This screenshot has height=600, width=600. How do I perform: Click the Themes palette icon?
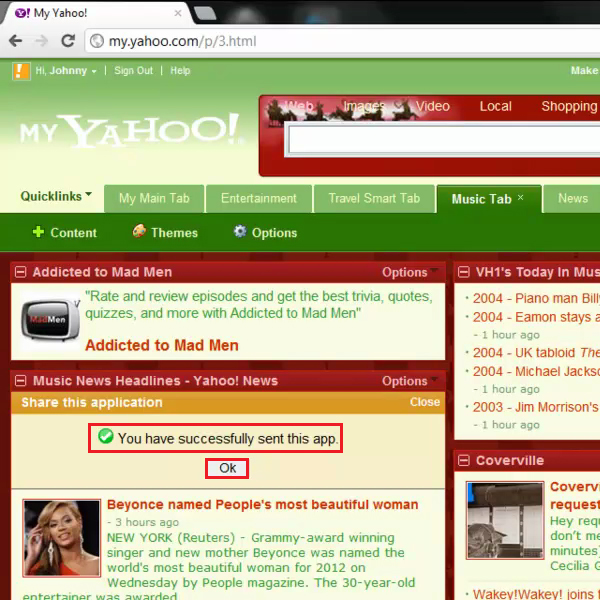click(139, 231)
